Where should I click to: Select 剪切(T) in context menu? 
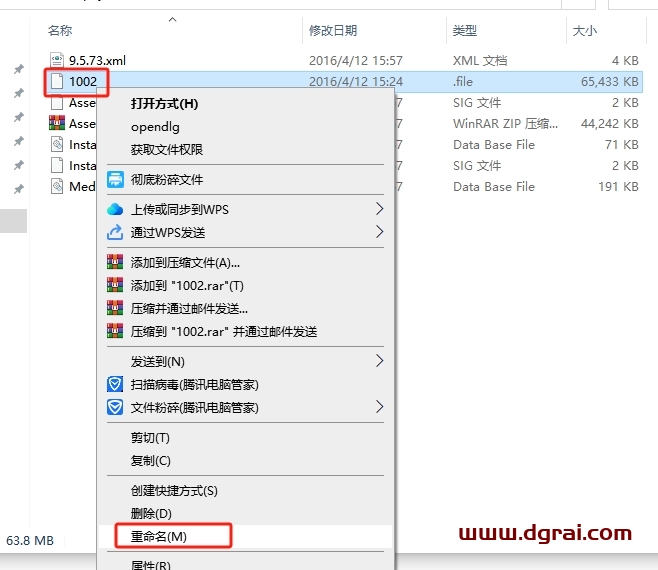(150, 438)
